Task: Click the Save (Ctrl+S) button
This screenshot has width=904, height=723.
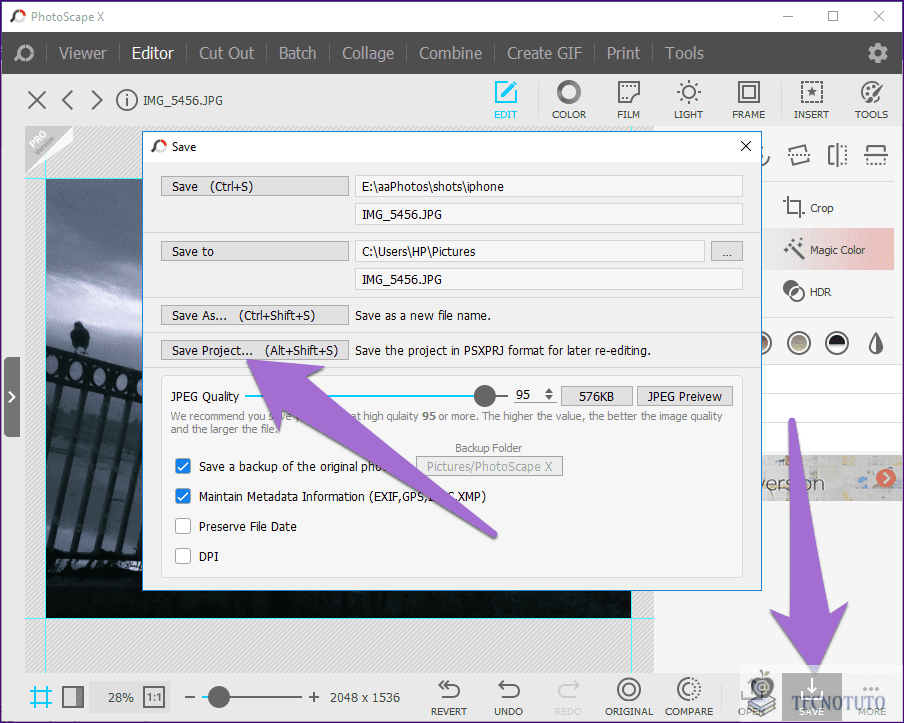Action: click(255, 186)
